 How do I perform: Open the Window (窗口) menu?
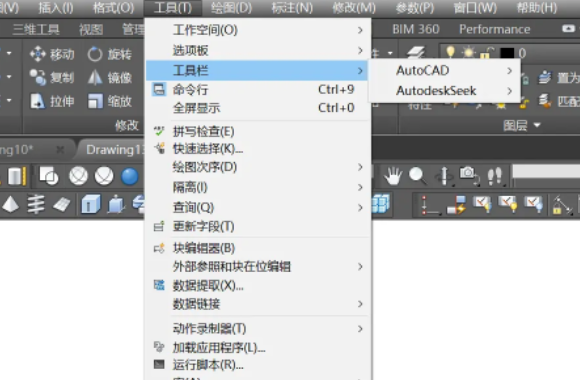pyautogui.click(x=475, y=7)
